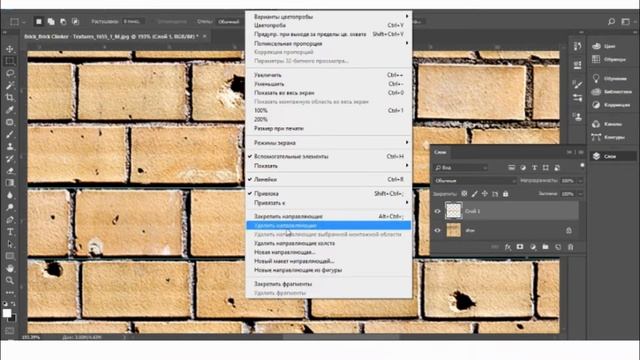Screen dimensions: 640x360
Task: Expand Варианты цветопробы submenu
Action: (329, 17)
